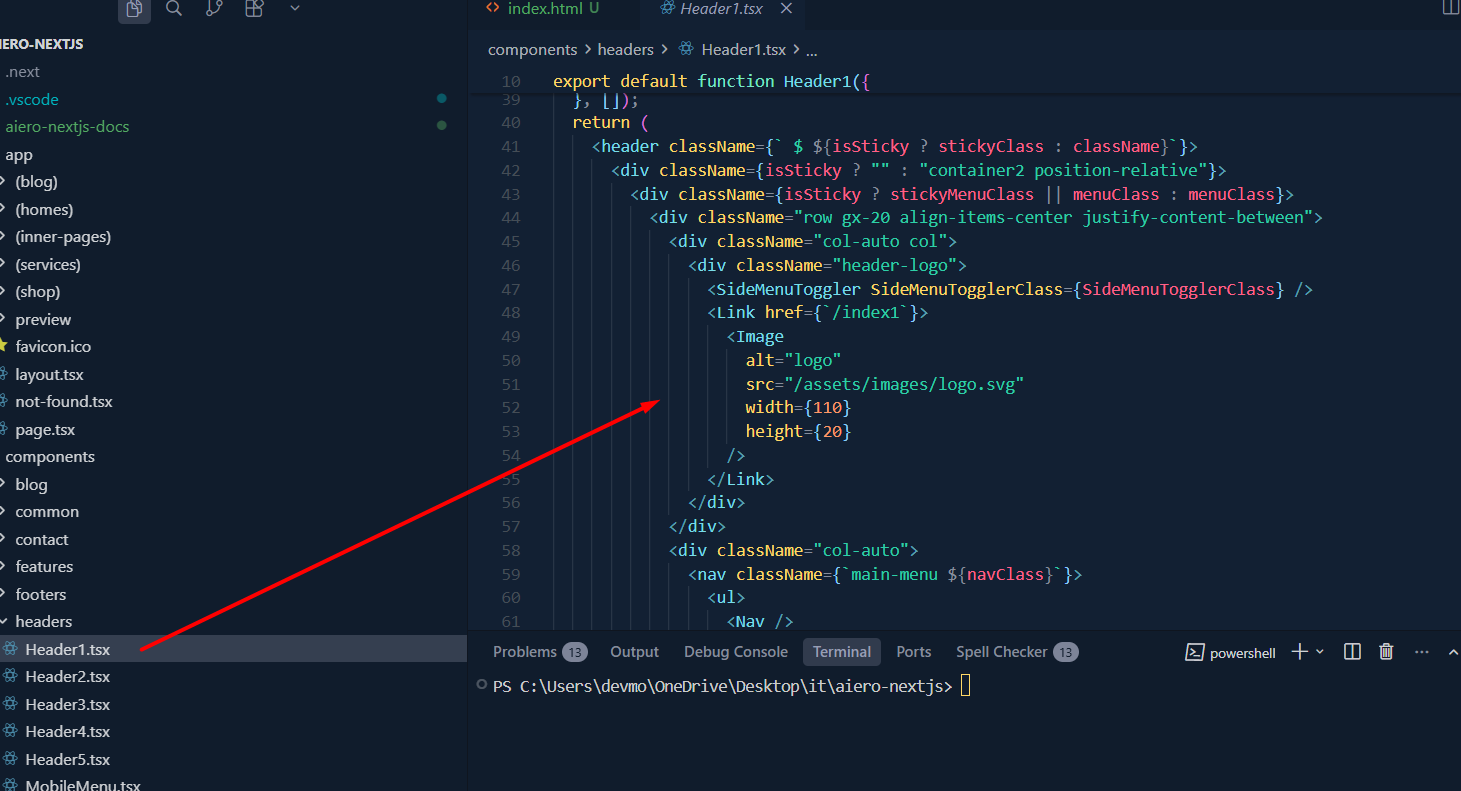Open the Spell Checker panel tab
Screen dimensions: 1461x791
[1002, 652]
